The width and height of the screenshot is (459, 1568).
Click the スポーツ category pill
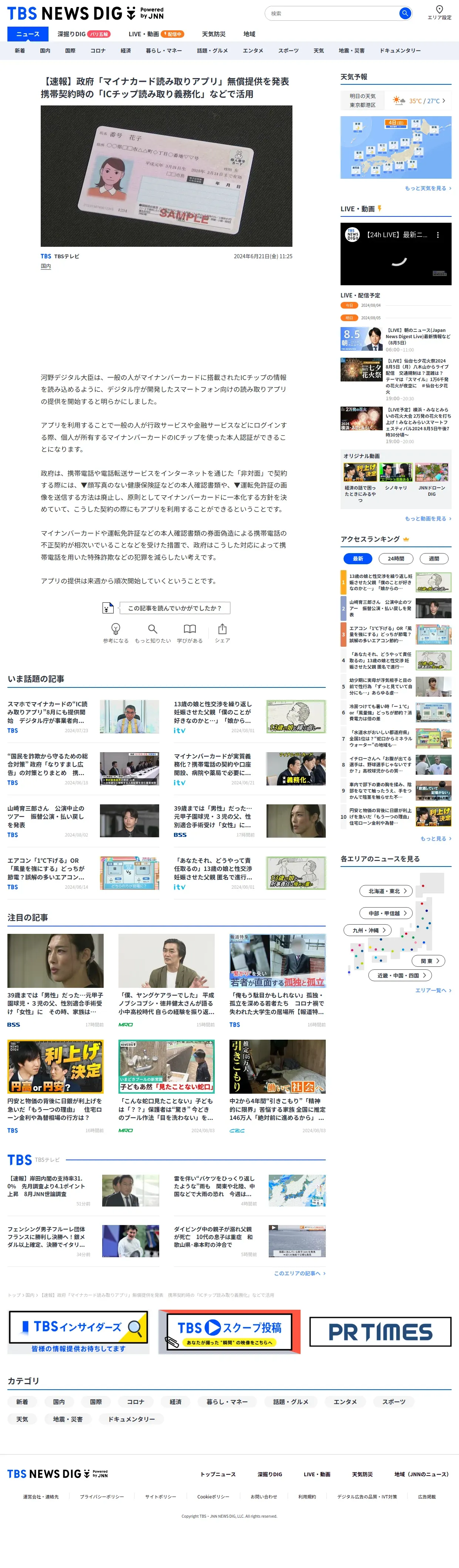(394, 1401)
